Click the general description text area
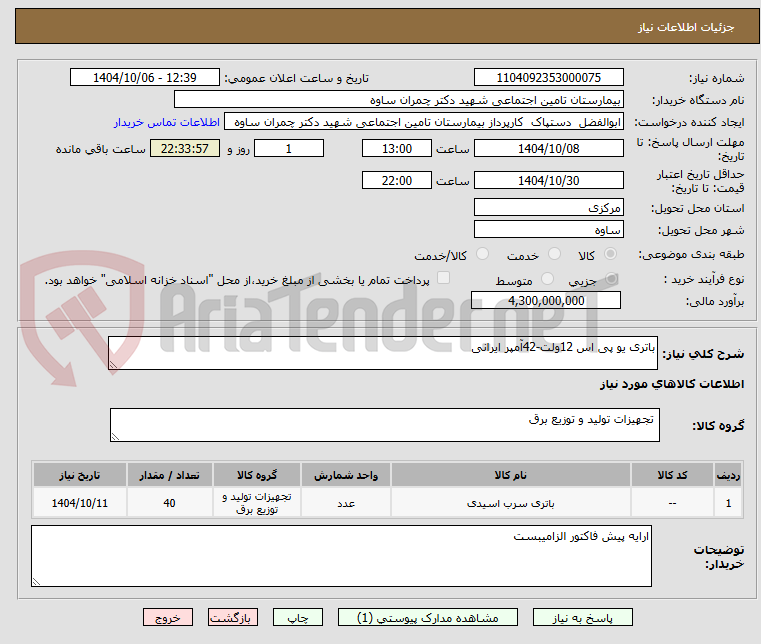The width and height of the screenshot is (761, 644). coord(382,353)
